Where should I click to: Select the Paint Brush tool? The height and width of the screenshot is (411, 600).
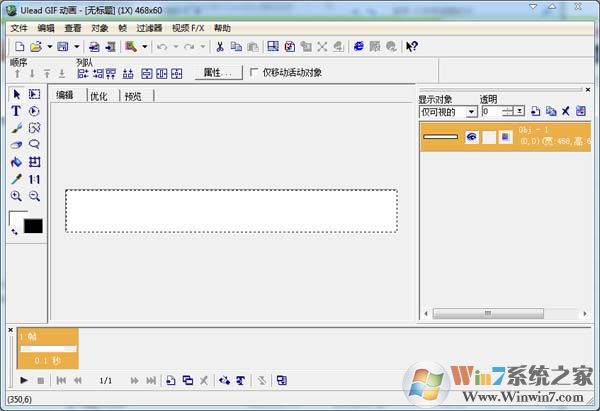pos(16,128)
